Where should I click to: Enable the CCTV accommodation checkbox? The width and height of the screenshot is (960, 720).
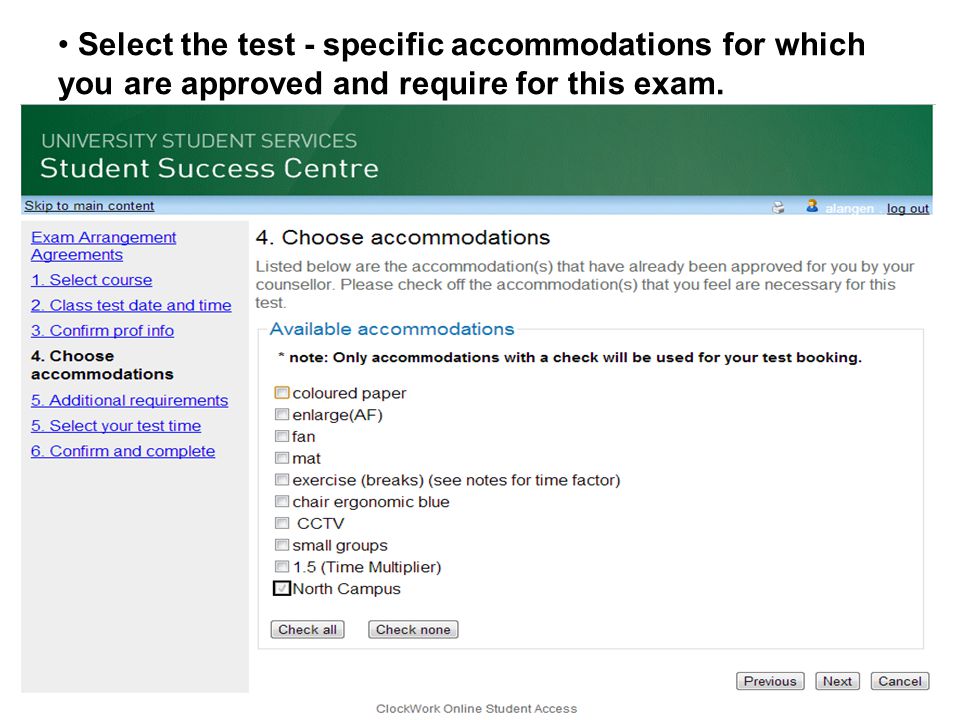(x=282, y=523)
